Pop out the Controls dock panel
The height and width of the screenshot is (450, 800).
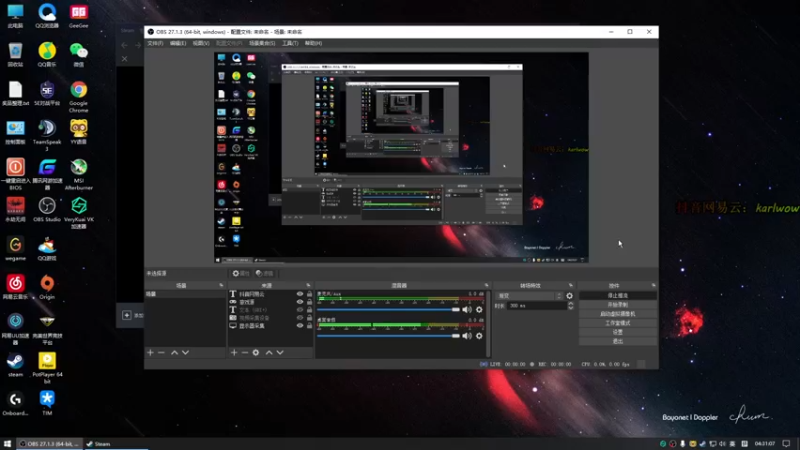(654, 285)
